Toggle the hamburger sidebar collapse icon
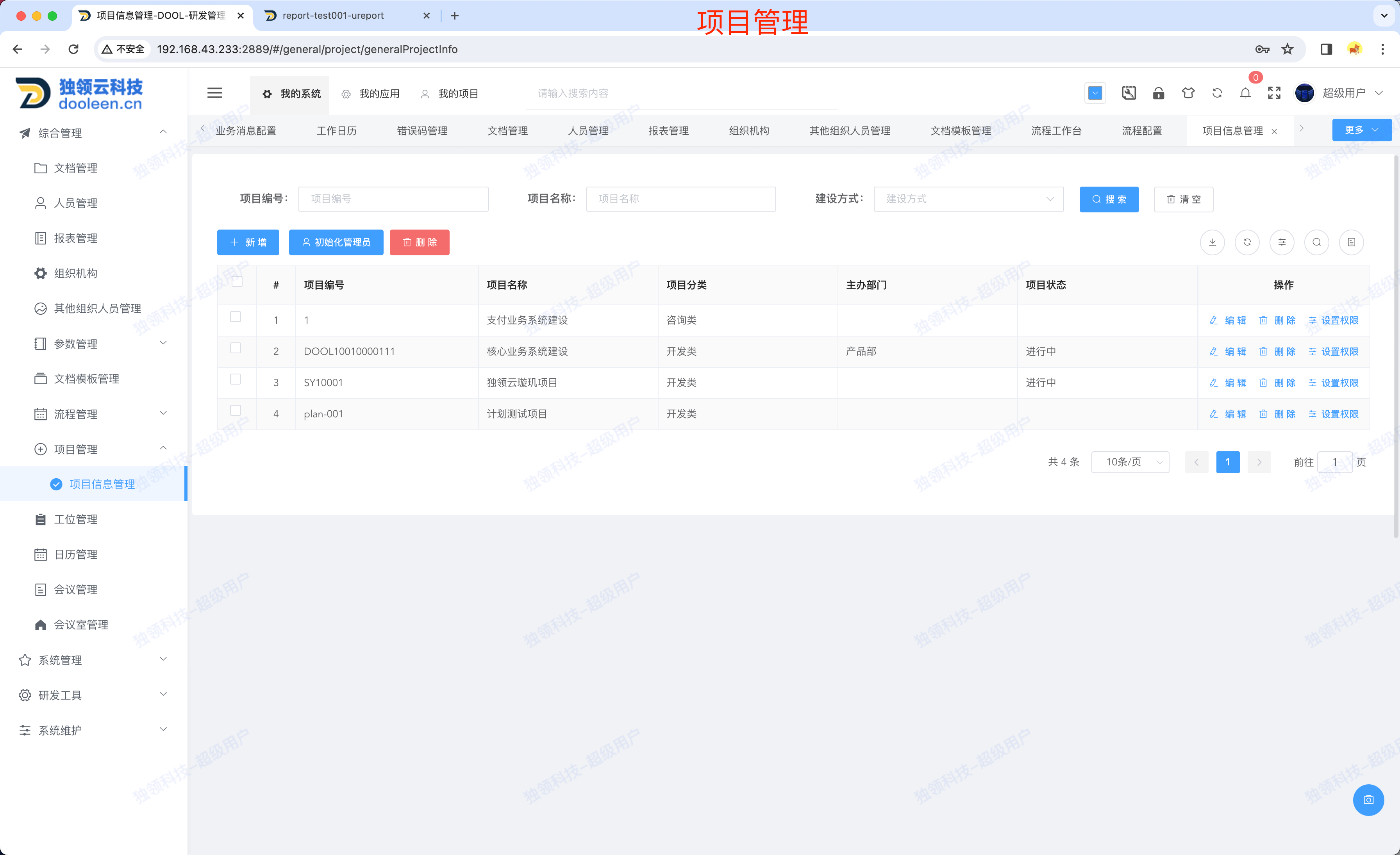Screen dimensions: 1400x855 point(215,93)
